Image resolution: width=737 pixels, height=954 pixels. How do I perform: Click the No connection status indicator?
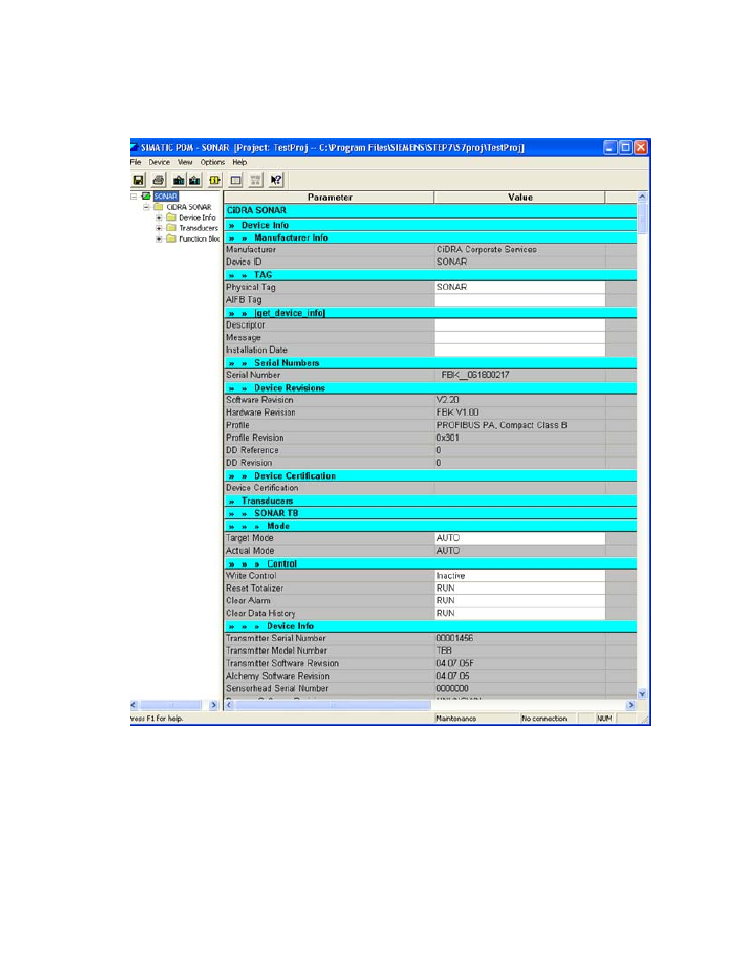tap(544, 719)
